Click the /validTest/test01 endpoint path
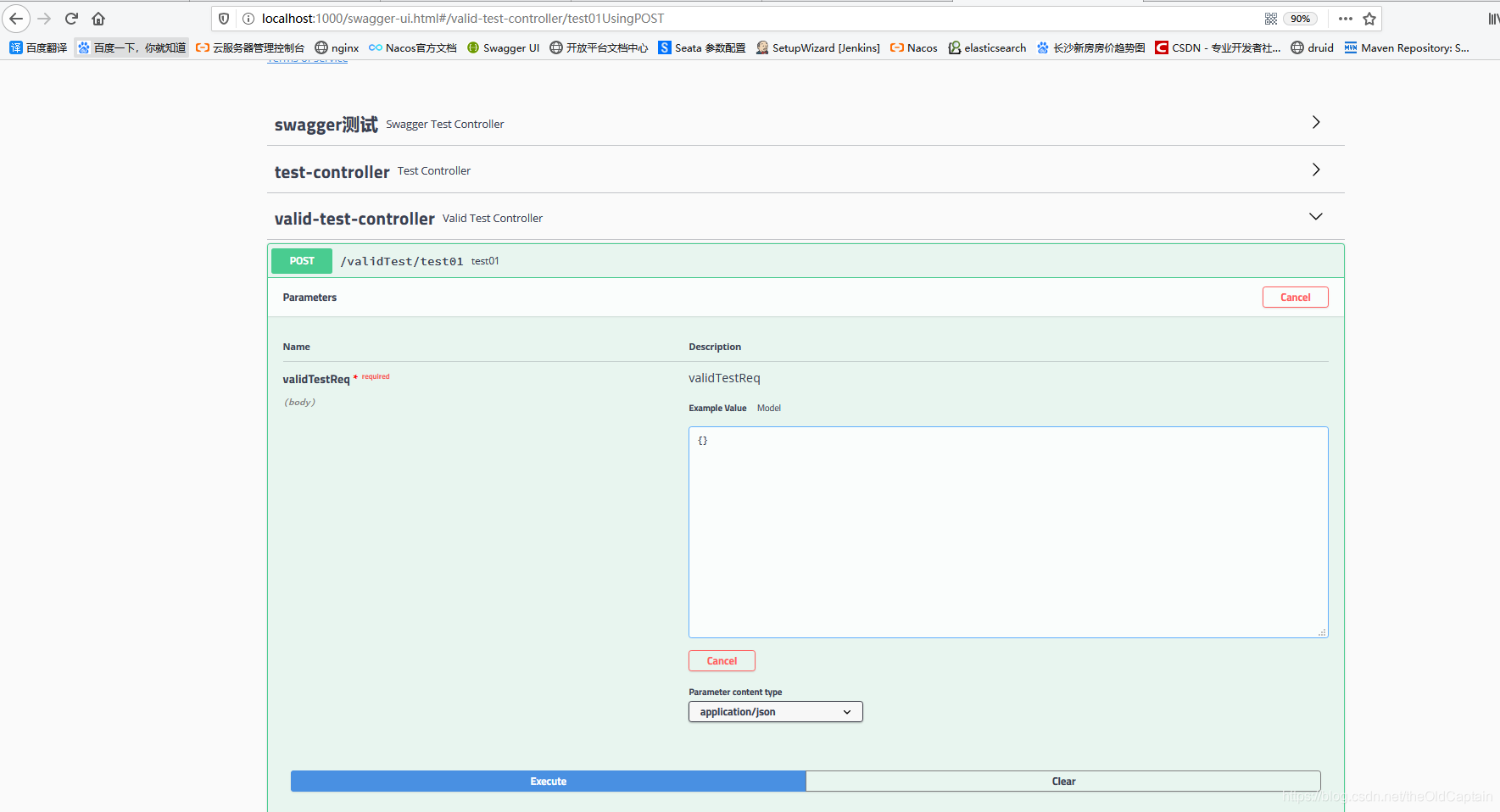1500x812 pixels. point(402,261)
